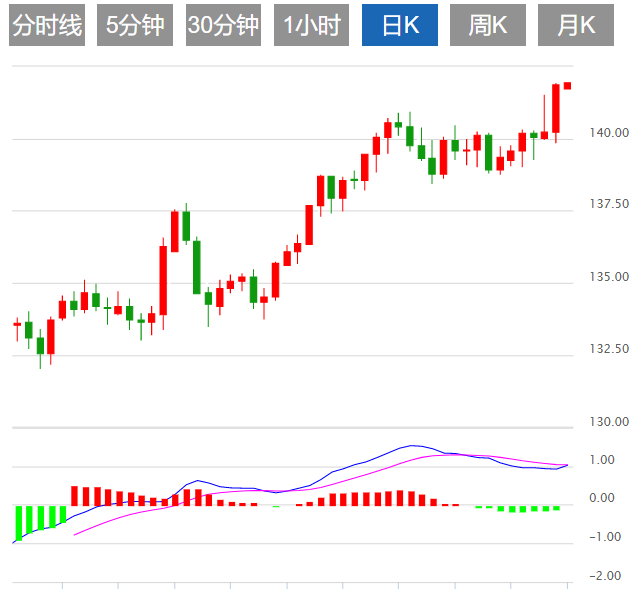The height and width of the screenshot is (589, 638).
Task: Select the 5分钟 timeframe tab
Action: [x=135, y=25]
